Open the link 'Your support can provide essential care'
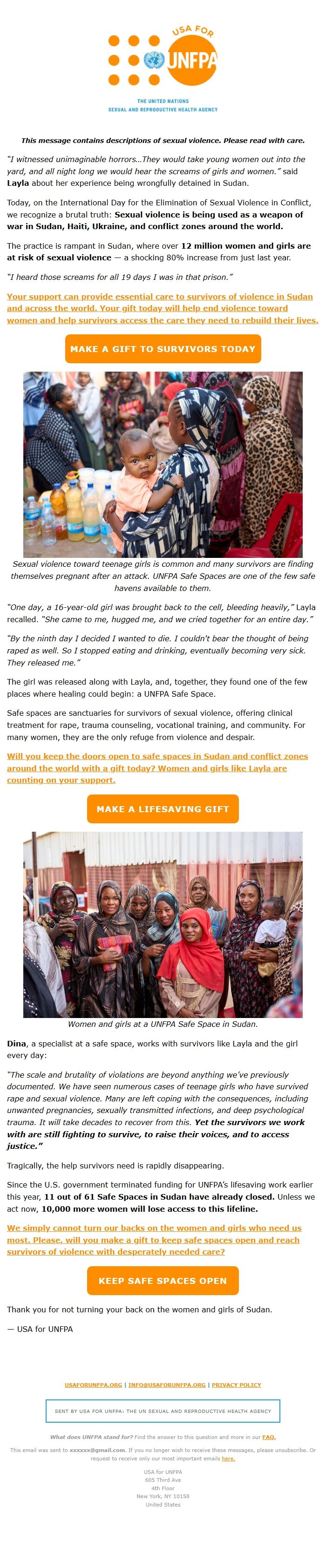The width and height of the screenshot is (326, 1568). (163, 308)
